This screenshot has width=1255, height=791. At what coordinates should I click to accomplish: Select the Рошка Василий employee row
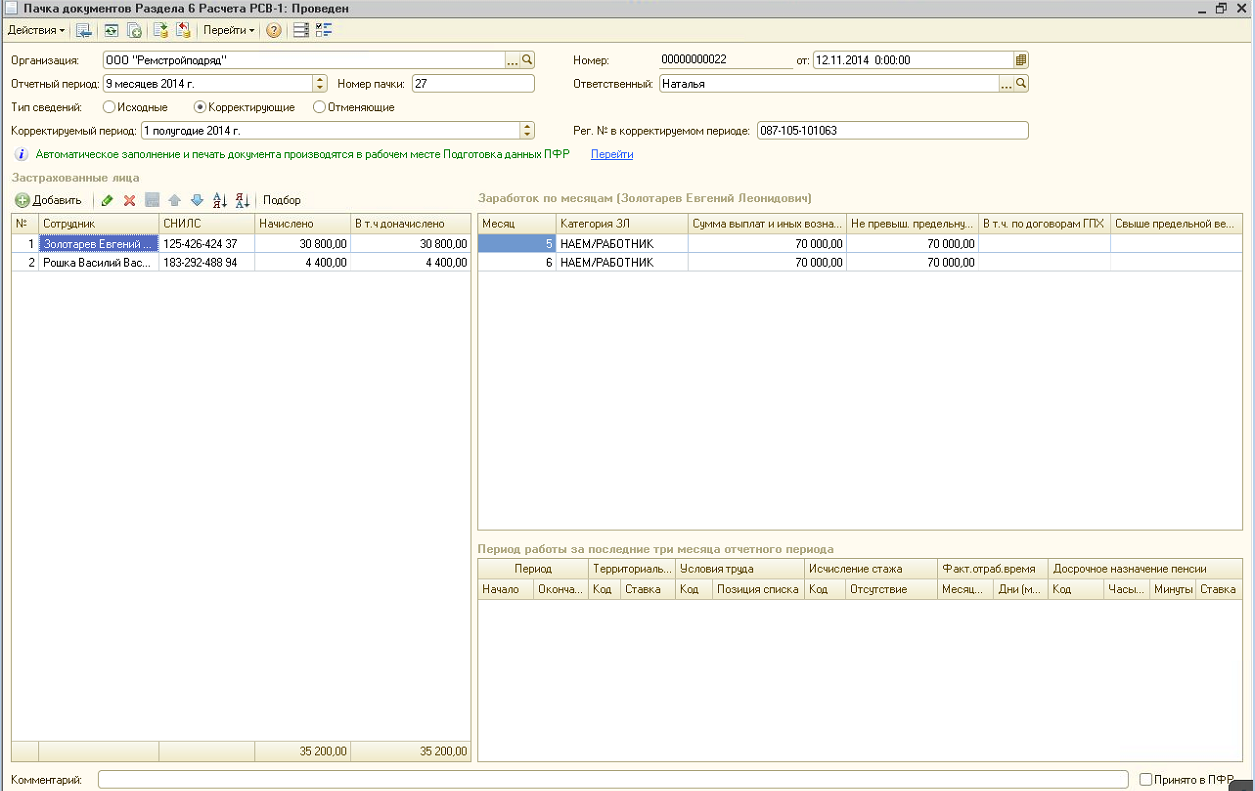(97, 263)
